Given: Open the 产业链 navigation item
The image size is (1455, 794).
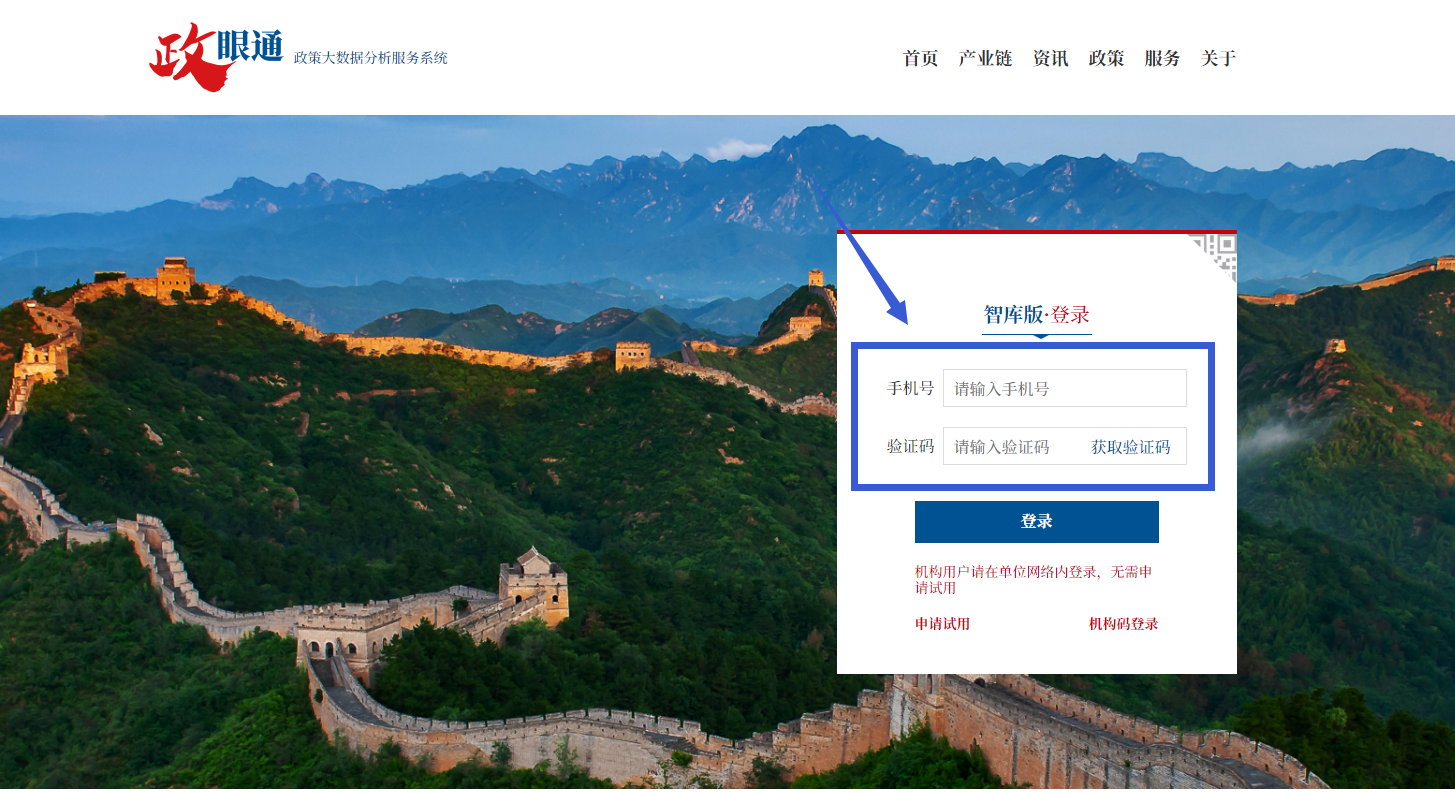Looking at the screenshot, I should 985,58.
